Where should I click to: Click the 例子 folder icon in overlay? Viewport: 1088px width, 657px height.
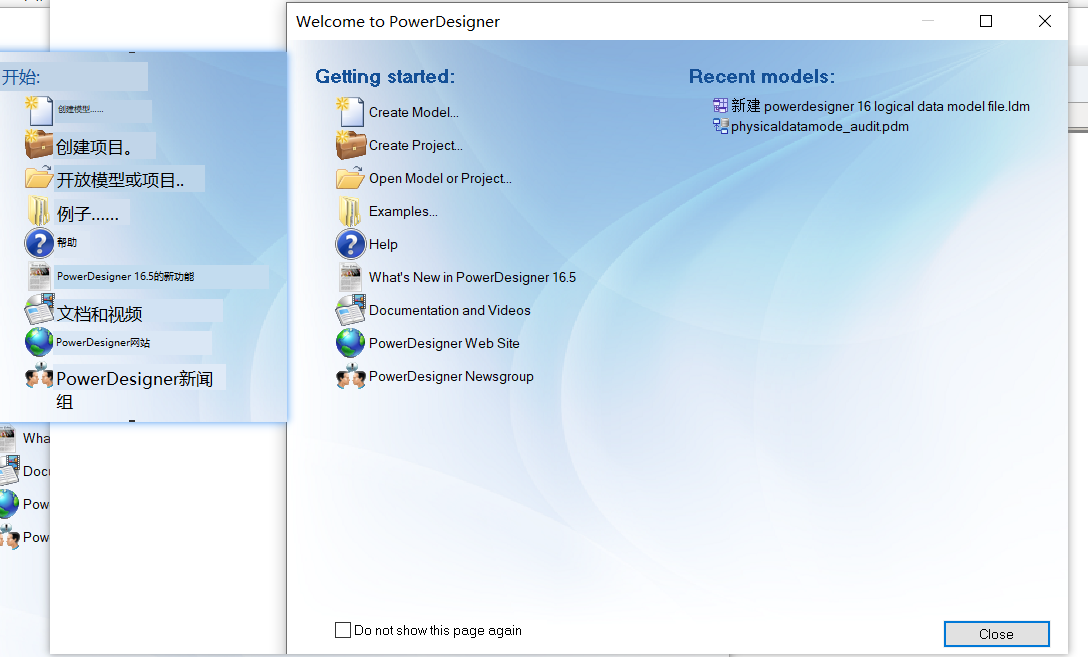click(x=39, y=211)
